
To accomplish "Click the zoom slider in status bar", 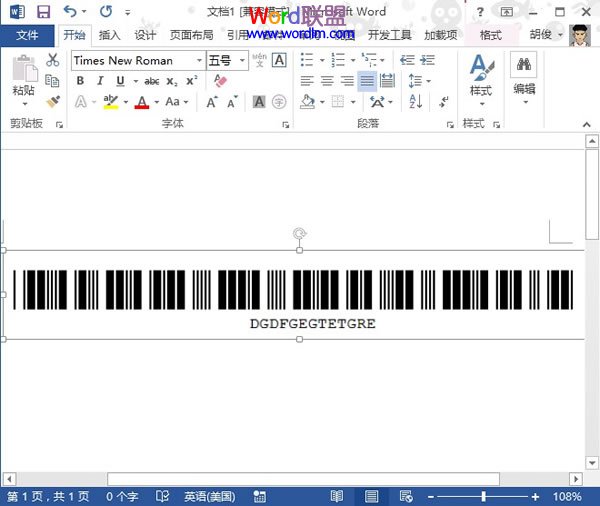I will (x=484, y=497).
